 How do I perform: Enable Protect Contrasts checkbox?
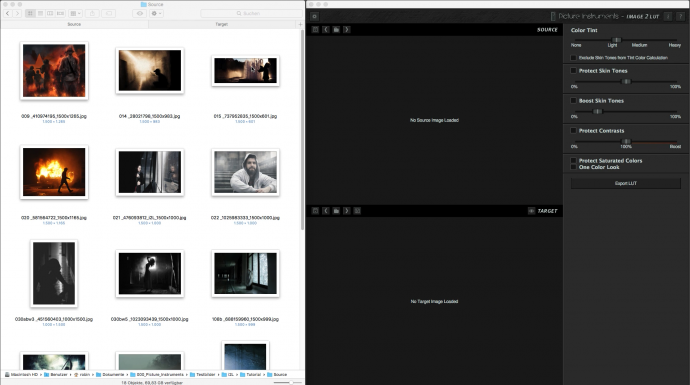573,130
